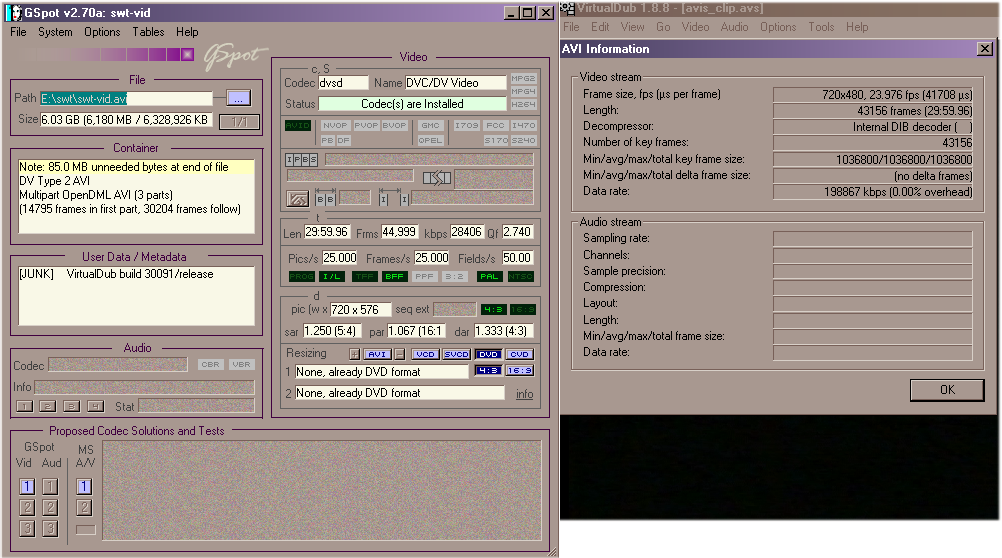1002x558 pixels.
Task: Click the purple gradient progress bar
Action: (106, 54)
